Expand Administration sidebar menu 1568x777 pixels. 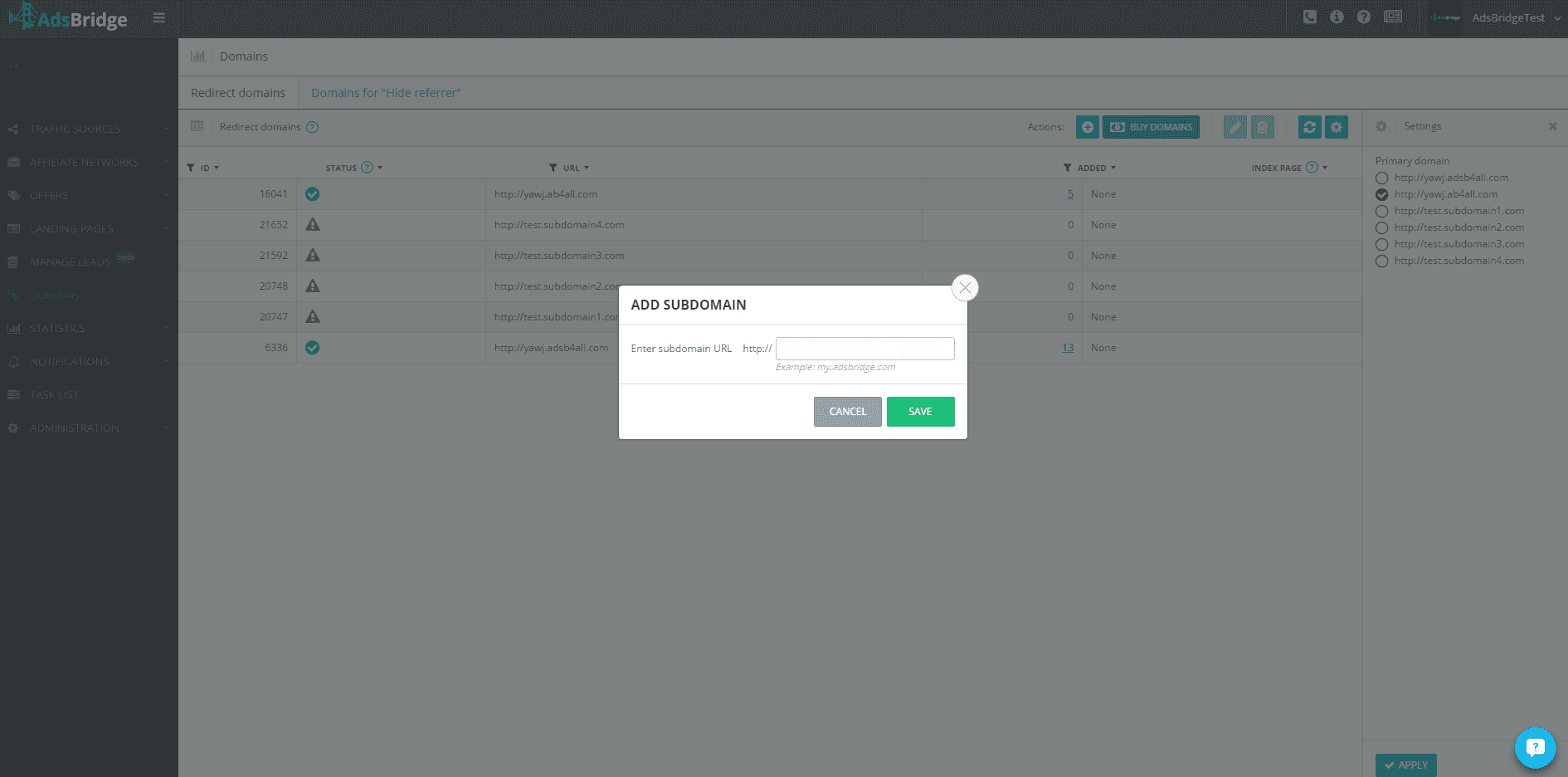(x=89, y=428)
